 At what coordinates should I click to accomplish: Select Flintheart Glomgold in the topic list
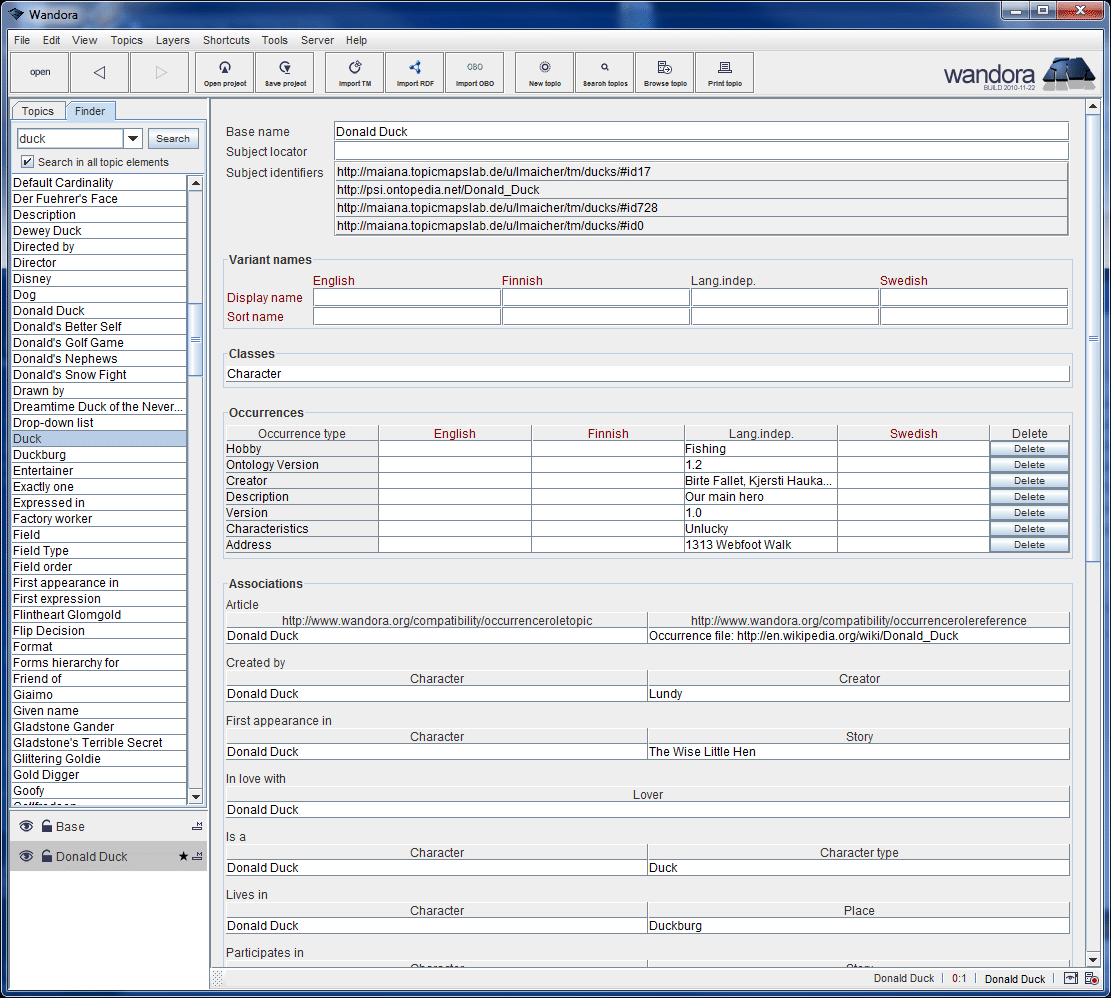(99, 614)
